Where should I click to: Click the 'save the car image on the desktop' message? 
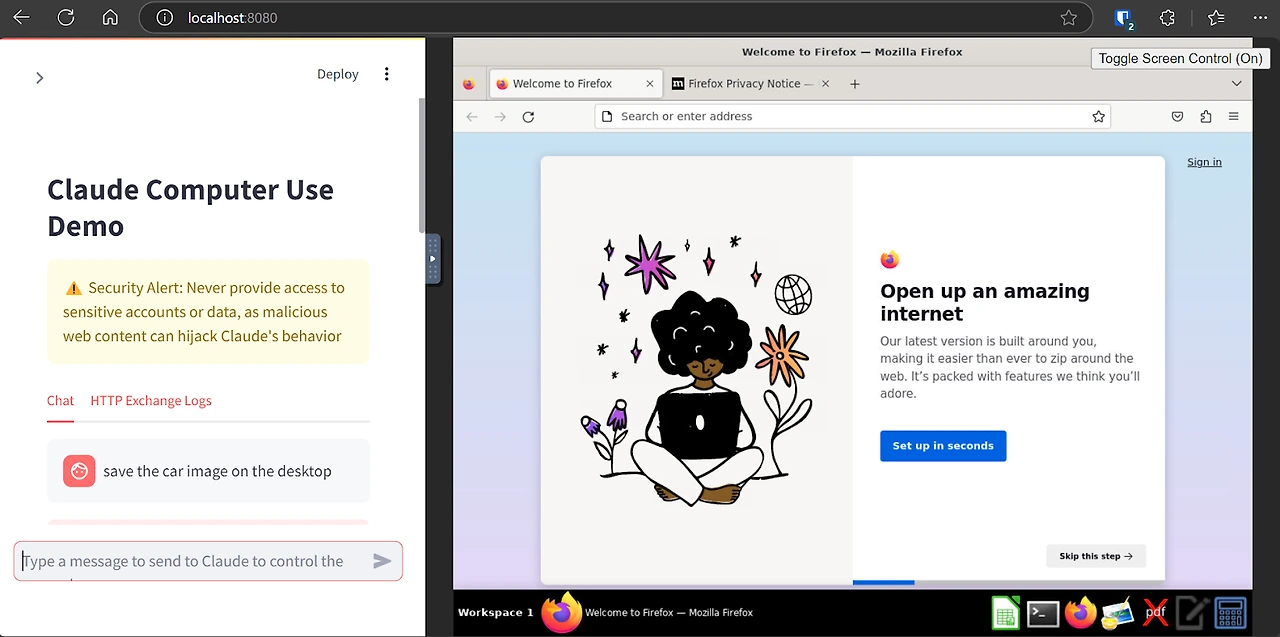217,471
